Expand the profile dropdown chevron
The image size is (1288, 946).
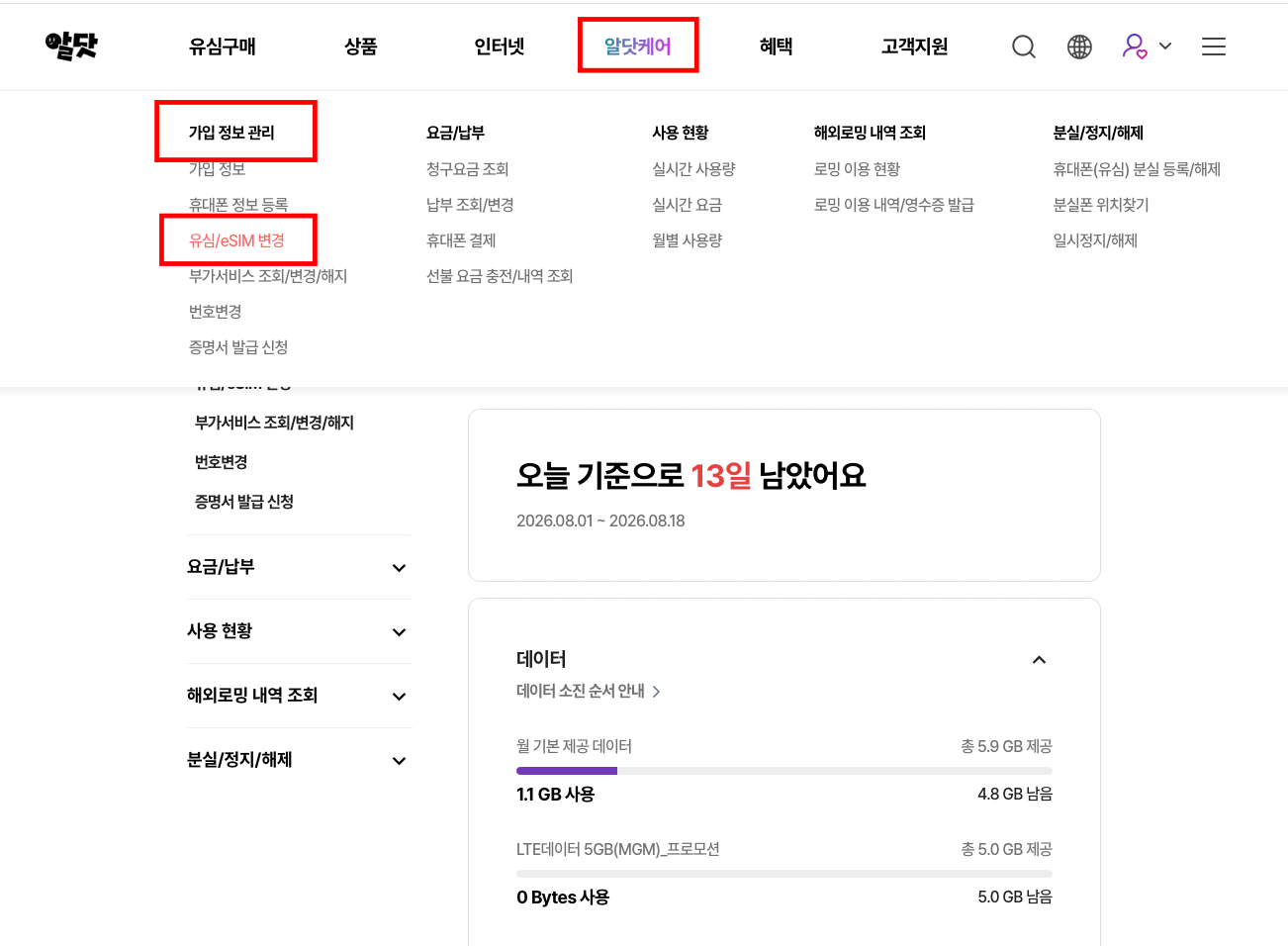point(1165,47)
